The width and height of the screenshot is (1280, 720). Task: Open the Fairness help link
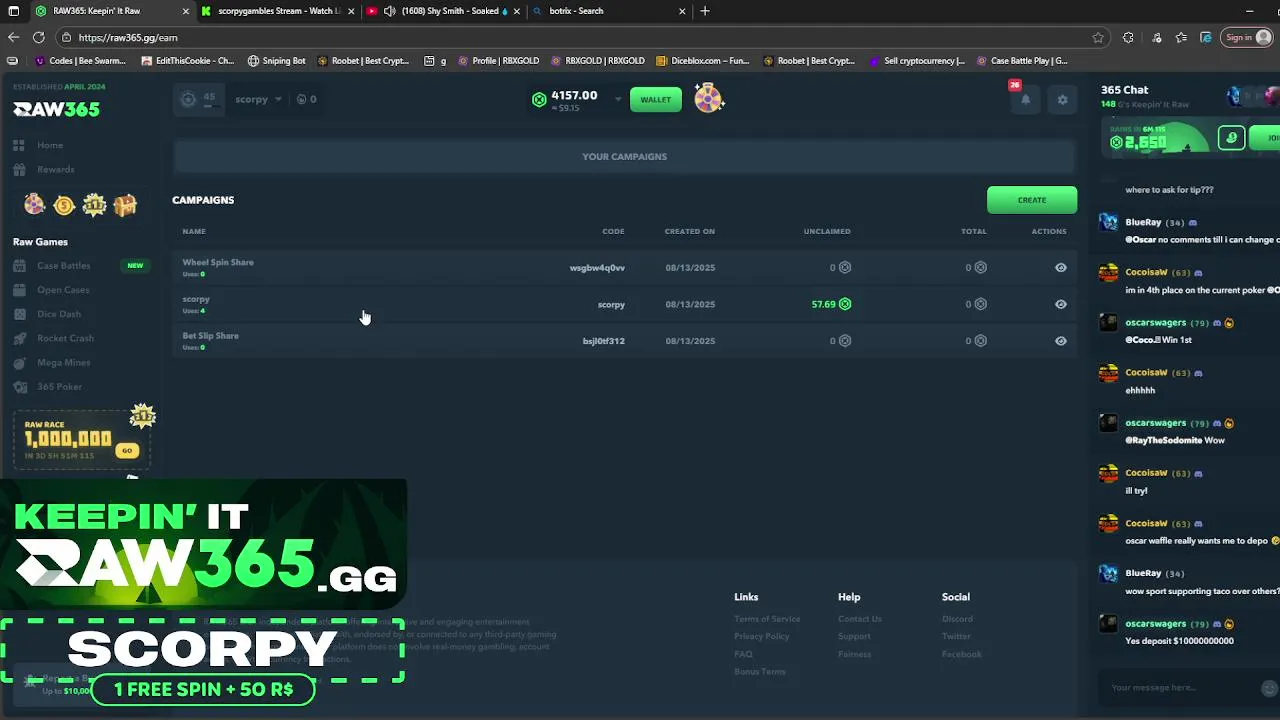pyautogui.click(x=854, y=654)
